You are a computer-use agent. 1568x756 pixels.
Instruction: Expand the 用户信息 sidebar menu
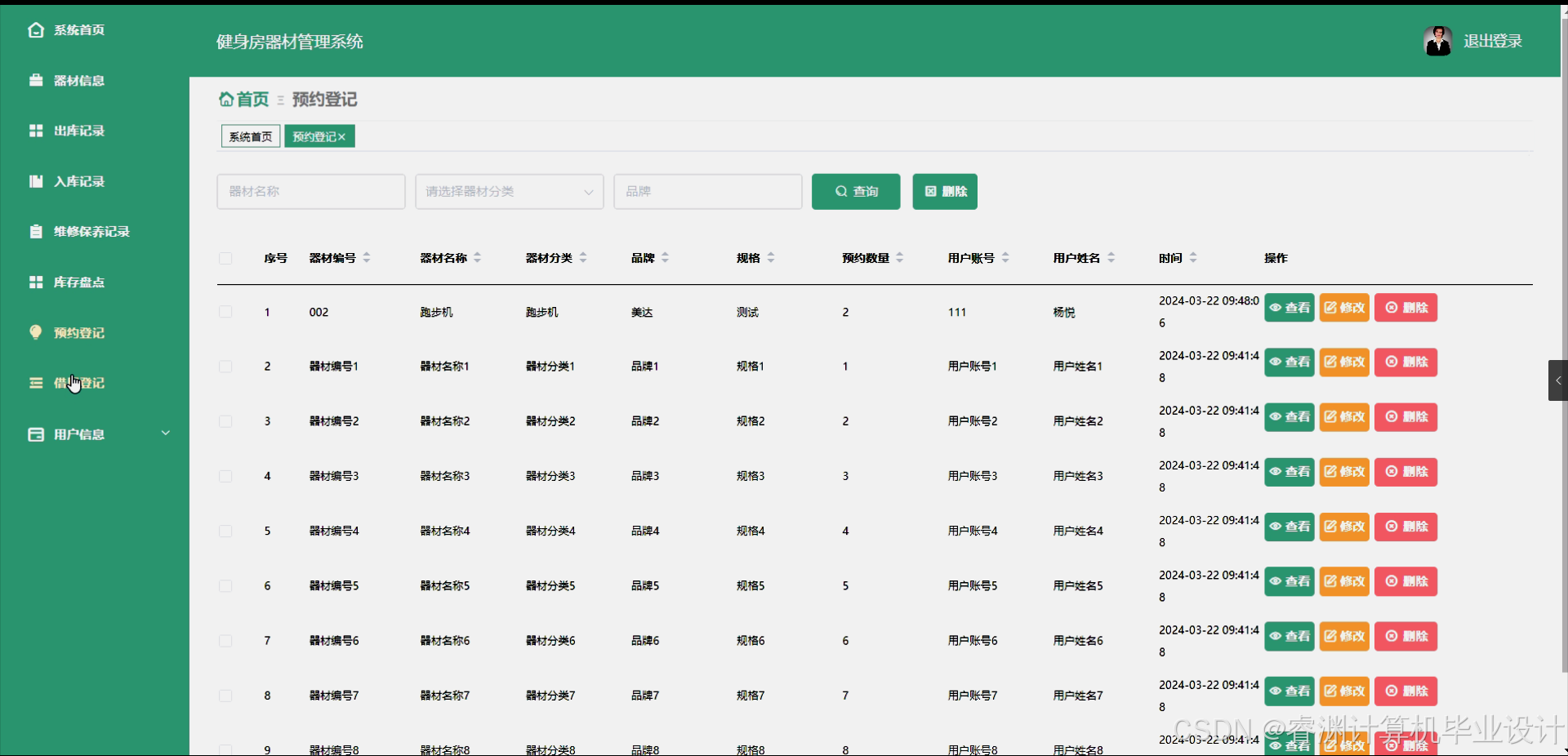[78, 434]
